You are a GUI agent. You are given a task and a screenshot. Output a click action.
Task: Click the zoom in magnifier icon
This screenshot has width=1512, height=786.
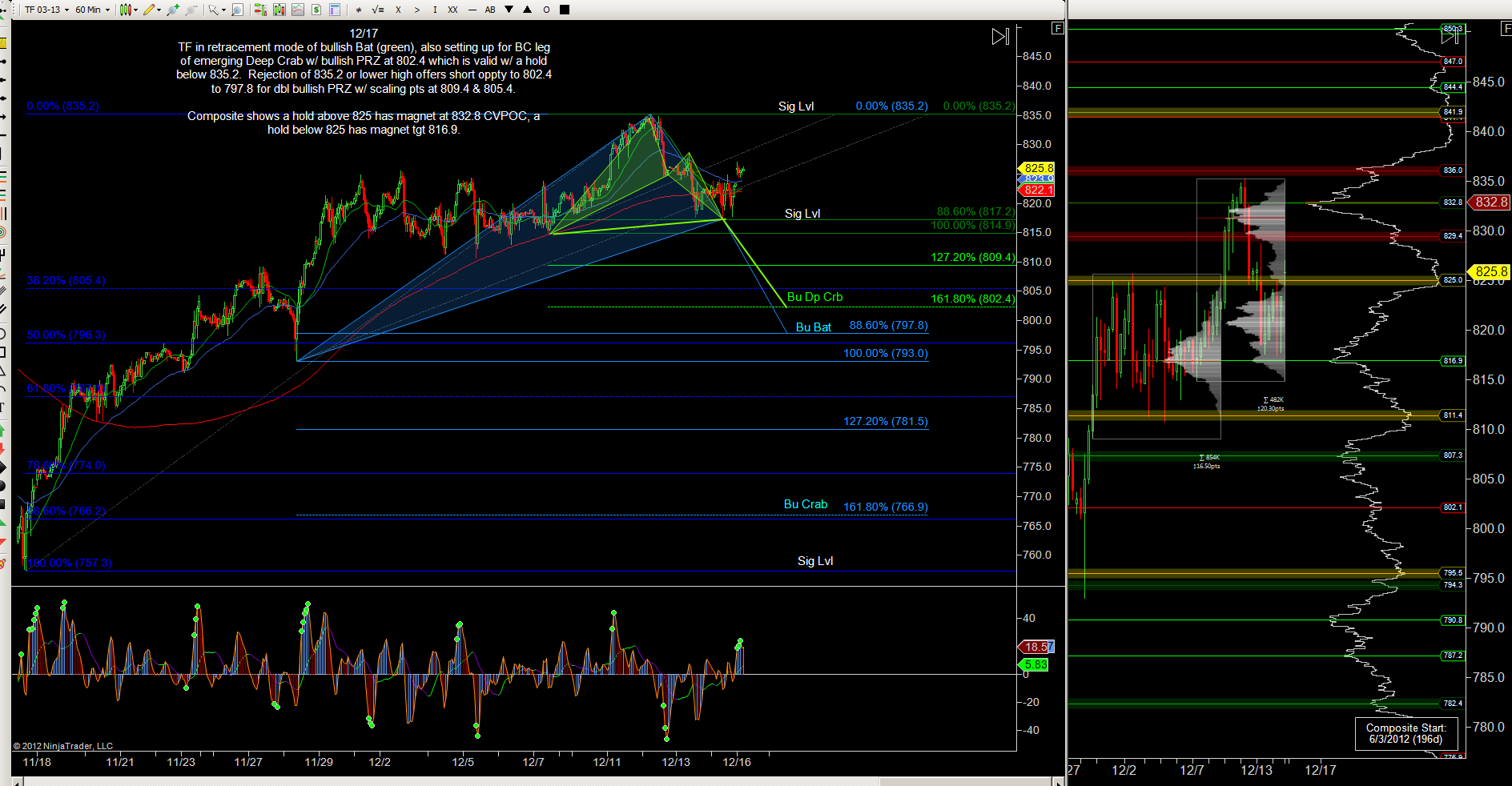pos(171,10)
